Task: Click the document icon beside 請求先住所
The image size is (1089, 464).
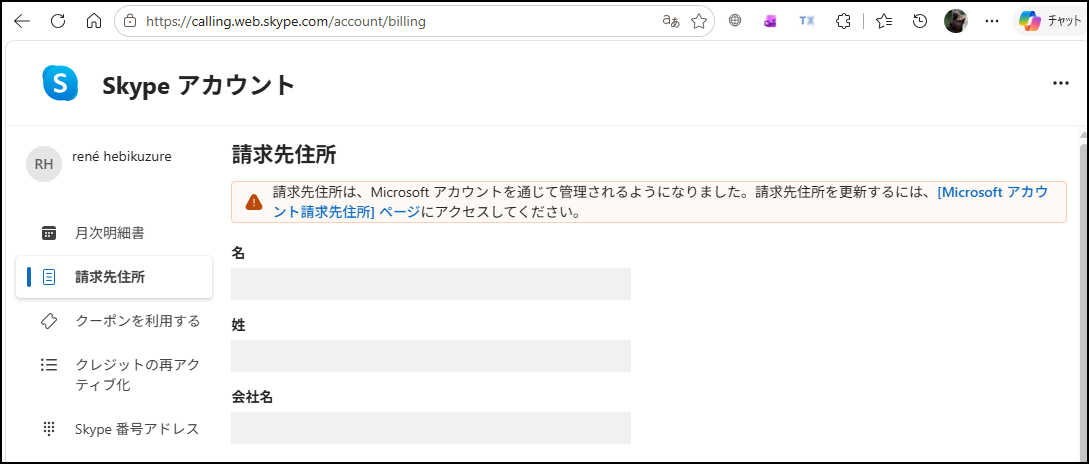Action: 49,277
